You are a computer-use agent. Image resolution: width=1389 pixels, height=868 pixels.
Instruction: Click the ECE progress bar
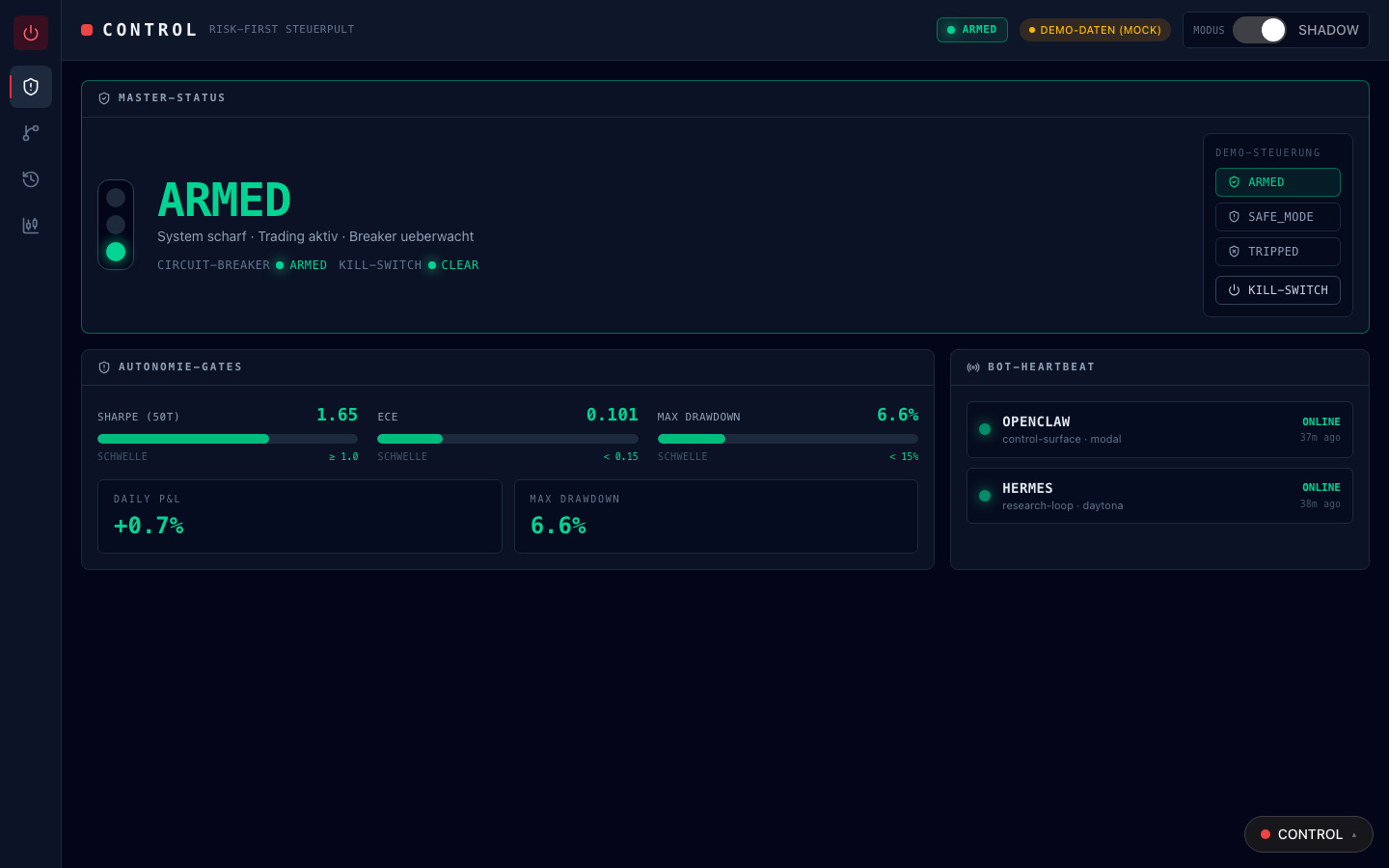coord(507,439)
